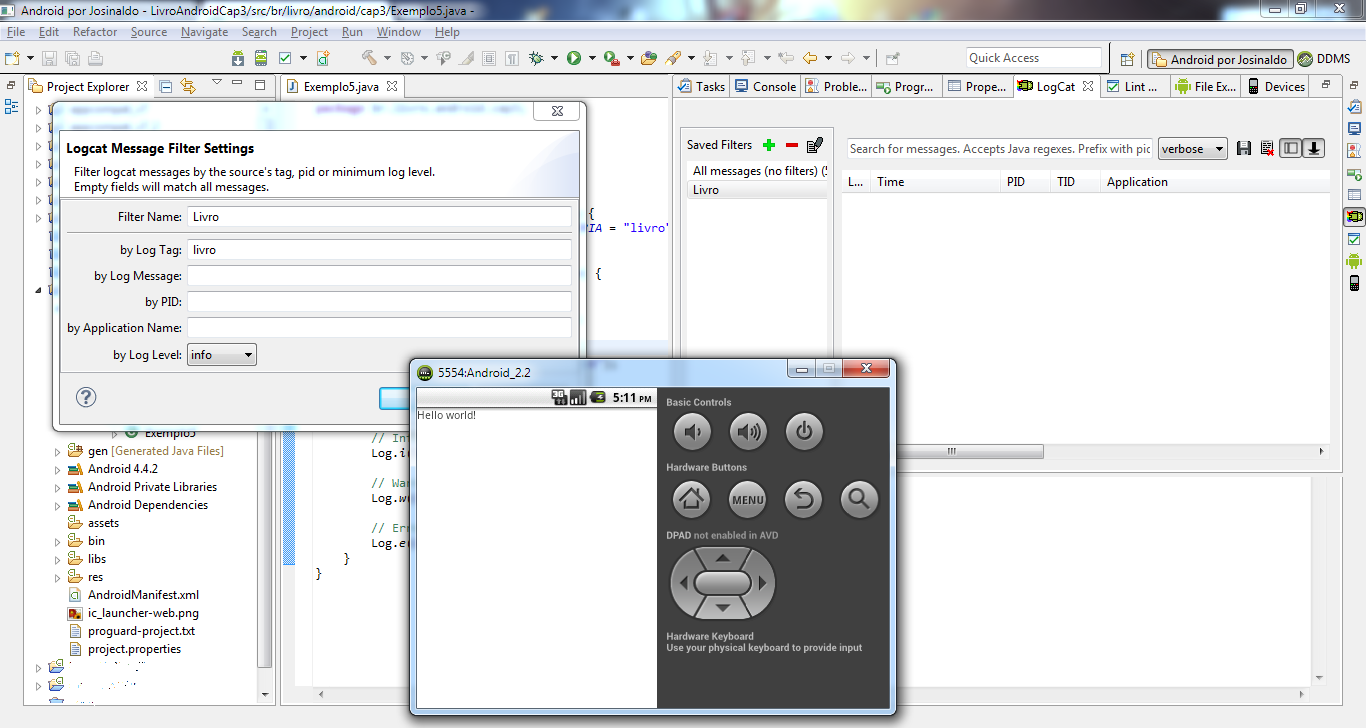Select All messages (no filters) entry

pyautogui.click(x=757, y=171)
